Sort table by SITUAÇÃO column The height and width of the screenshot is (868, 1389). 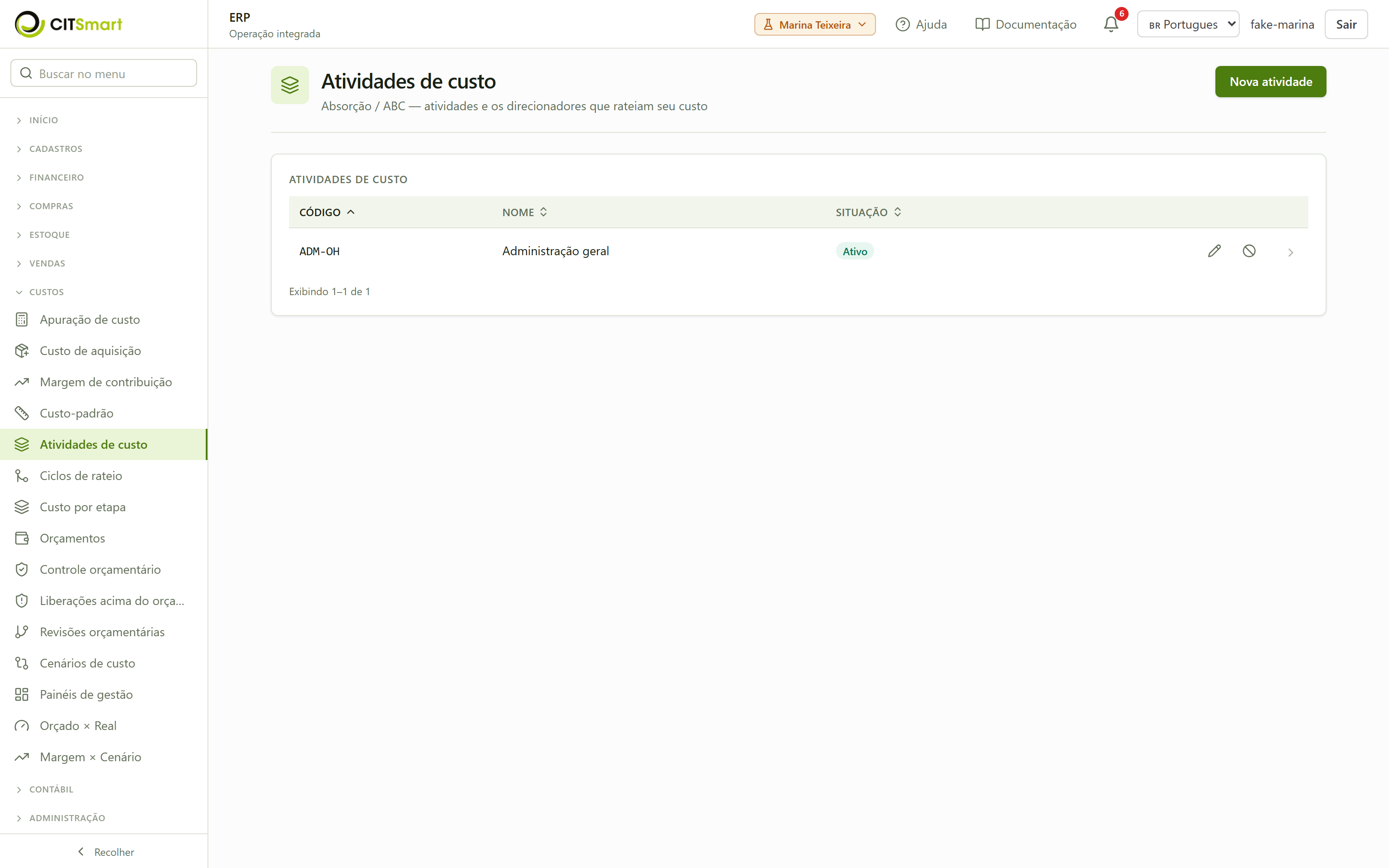point(869,212)
